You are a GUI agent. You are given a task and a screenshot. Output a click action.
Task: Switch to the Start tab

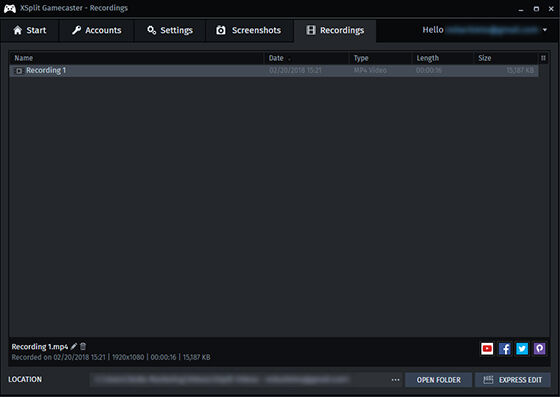pos(30,30)
